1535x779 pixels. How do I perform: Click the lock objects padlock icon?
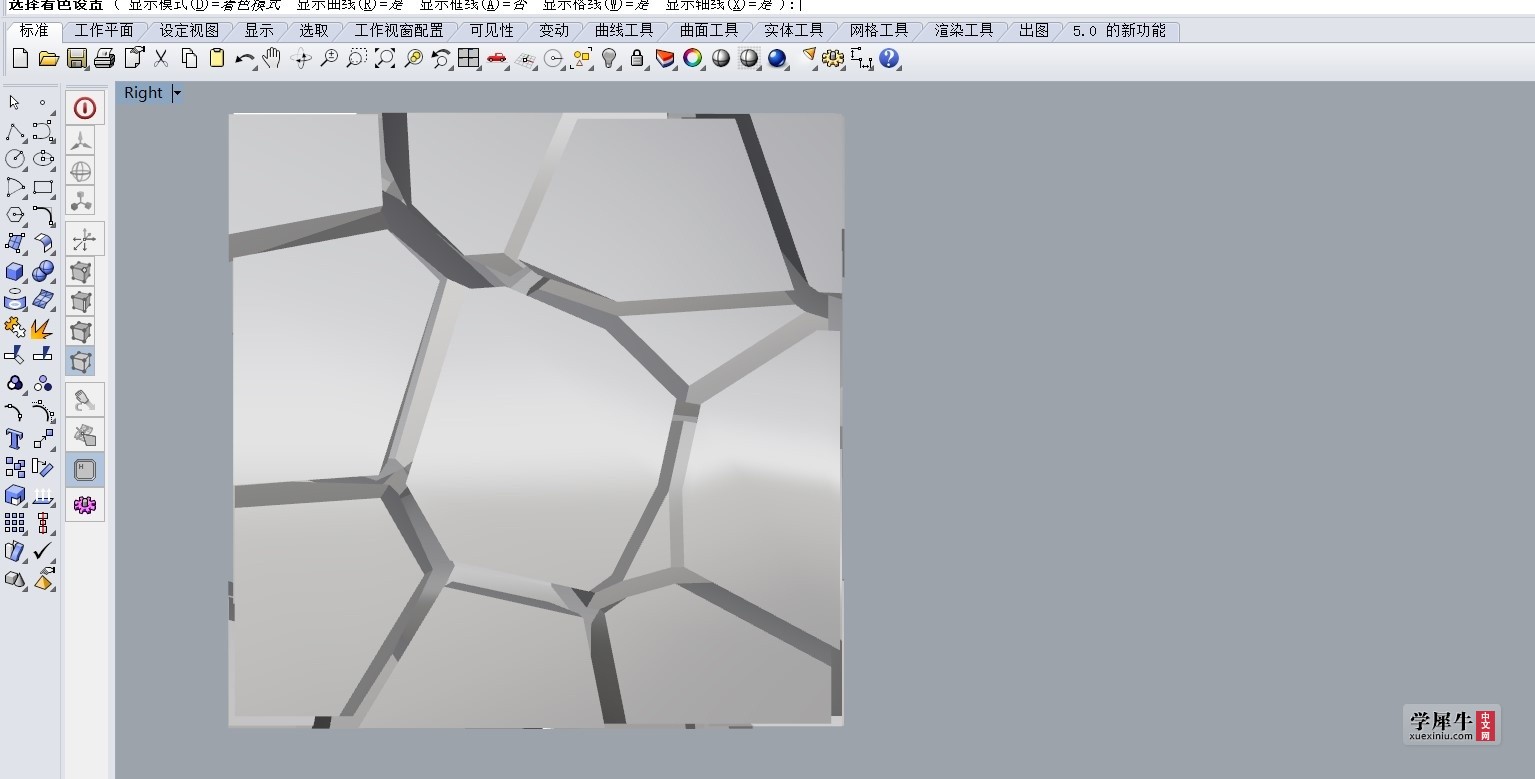coord(637,59)
